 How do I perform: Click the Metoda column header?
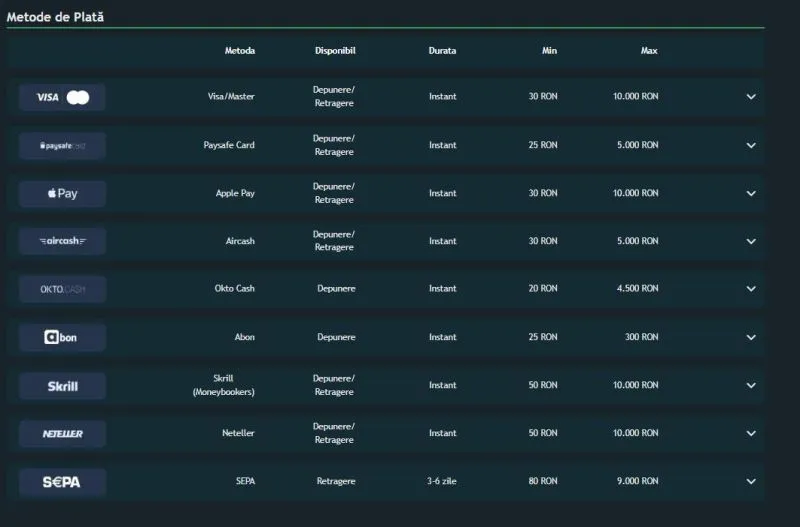coord(240,51)
